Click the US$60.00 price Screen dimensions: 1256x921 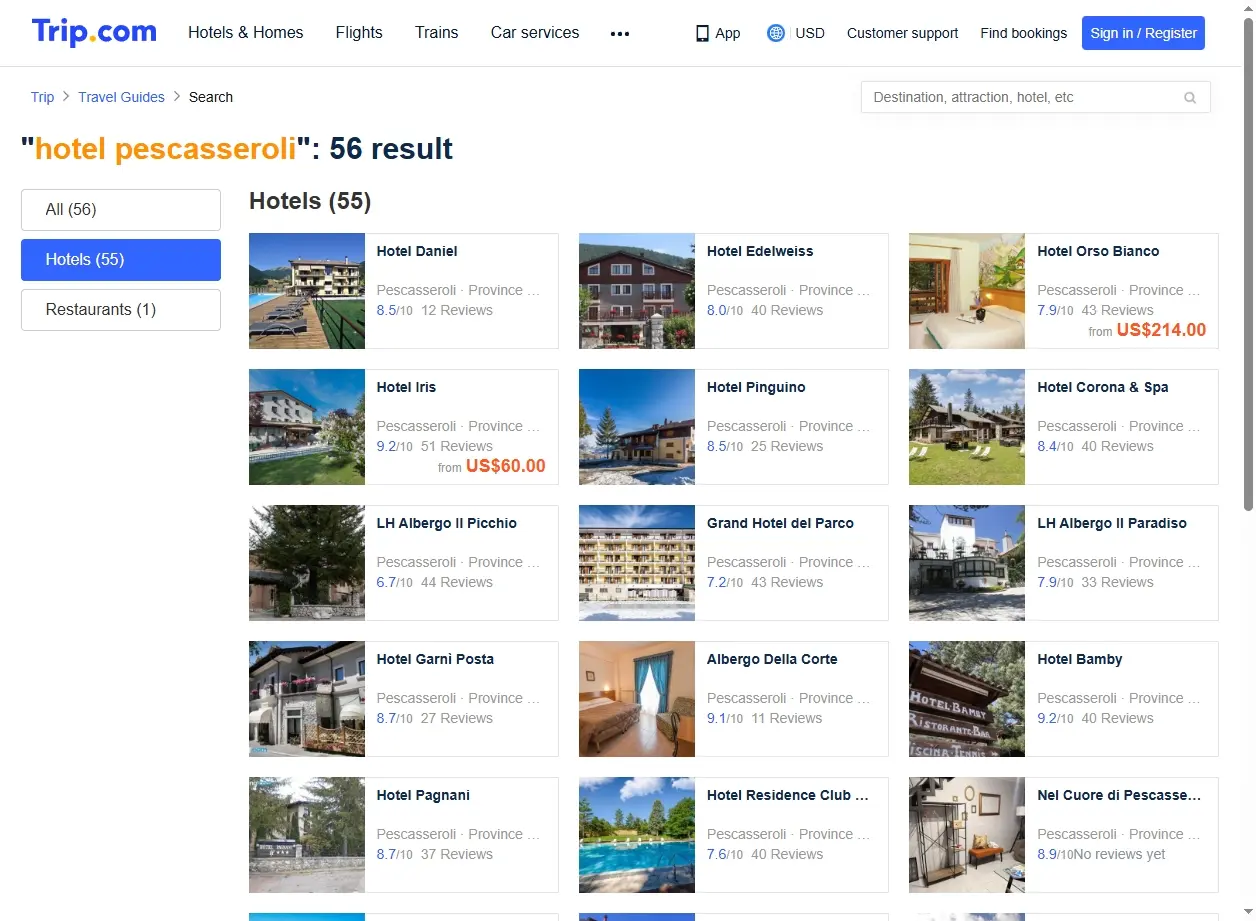pos(506,466)
